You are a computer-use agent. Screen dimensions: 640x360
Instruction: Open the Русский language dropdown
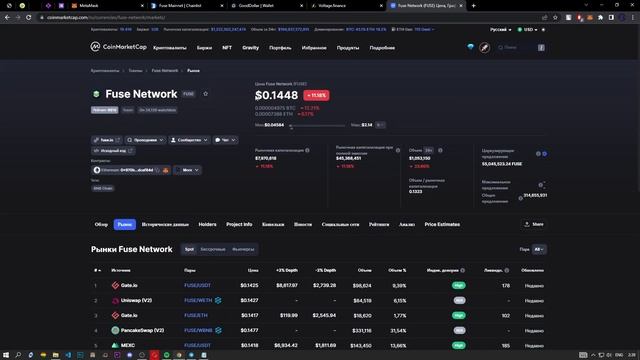click(x=500, y=29)
